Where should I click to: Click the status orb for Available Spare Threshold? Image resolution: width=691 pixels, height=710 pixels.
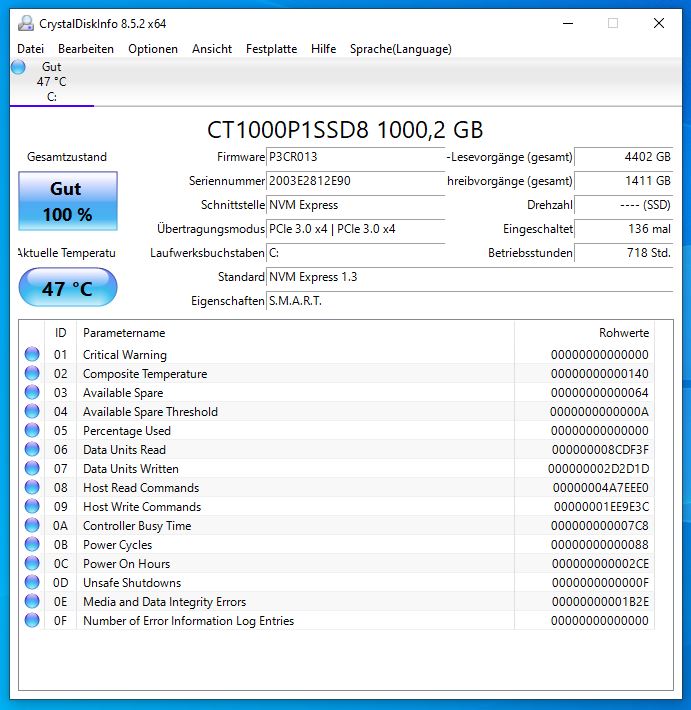(32, 411)
